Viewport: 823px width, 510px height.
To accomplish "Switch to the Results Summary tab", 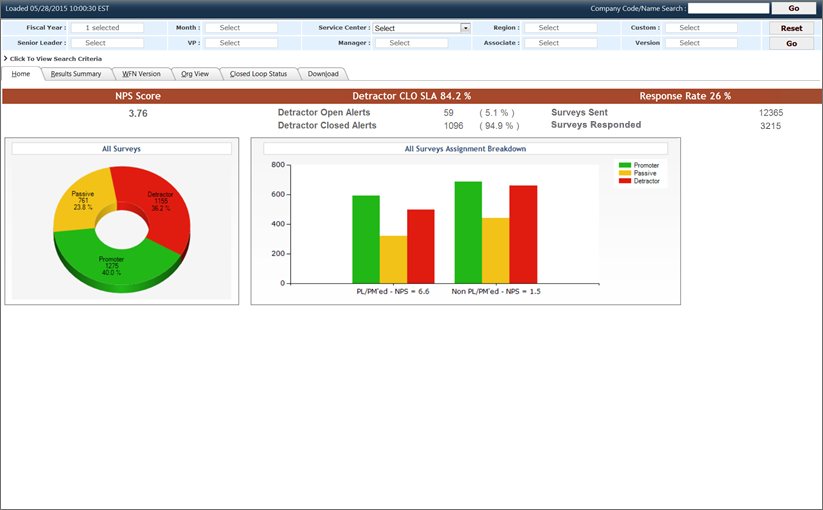I will click(x=76, y=74).
